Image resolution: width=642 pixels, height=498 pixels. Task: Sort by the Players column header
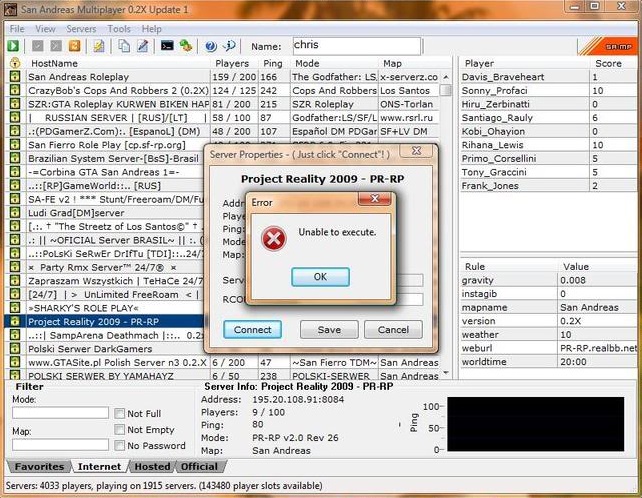coord(235,63)
